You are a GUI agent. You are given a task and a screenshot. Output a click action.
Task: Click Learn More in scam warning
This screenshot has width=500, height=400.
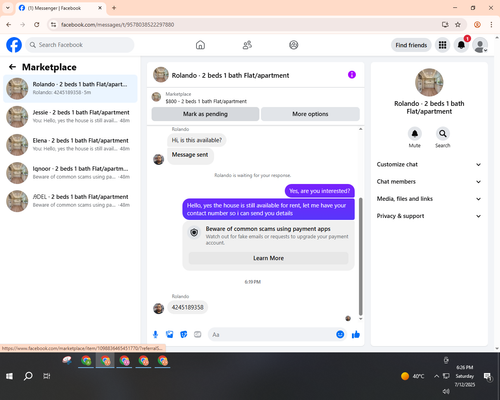[269, 258]
